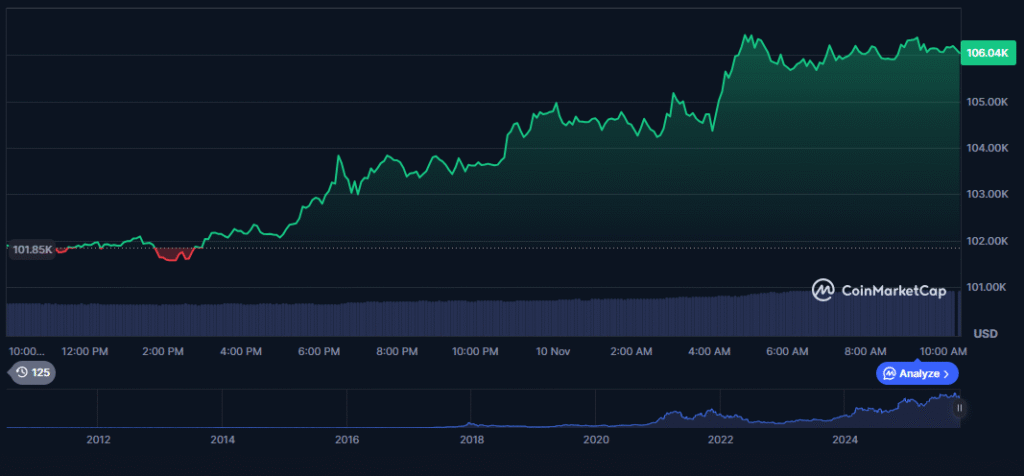Click the CoinMarketCap logo icon on chart

(823, 291)
